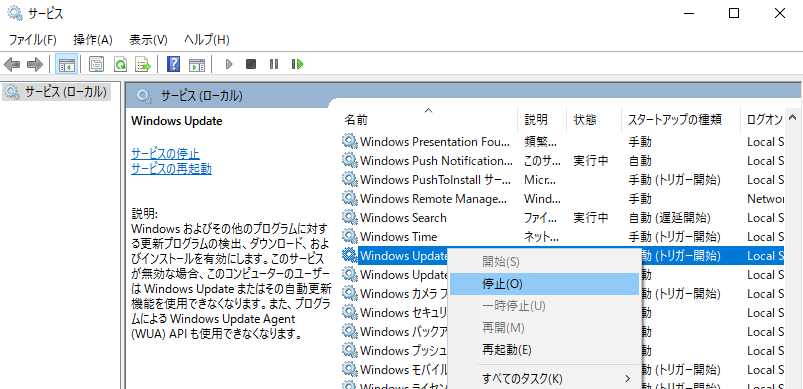Click the greyed 再開(M) context menu entry
Viewport: 803px width, 389px height.
coord(544,328)
